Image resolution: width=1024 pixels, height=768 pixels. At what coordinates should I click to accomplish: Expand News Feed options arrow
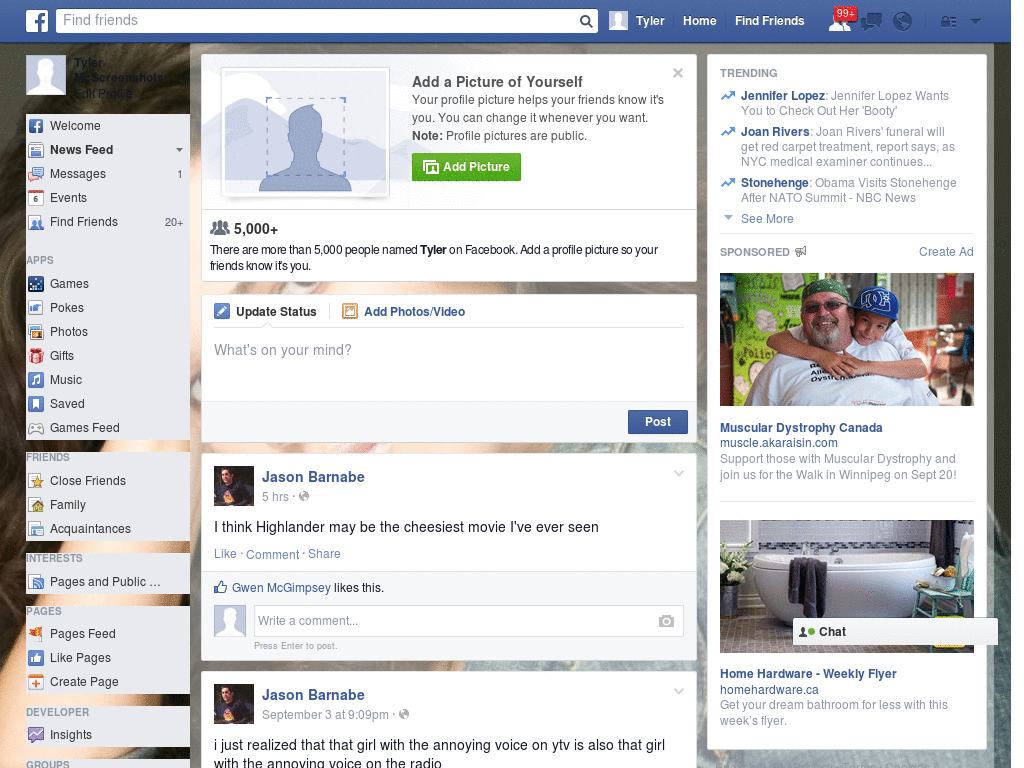tap(179, 150)
